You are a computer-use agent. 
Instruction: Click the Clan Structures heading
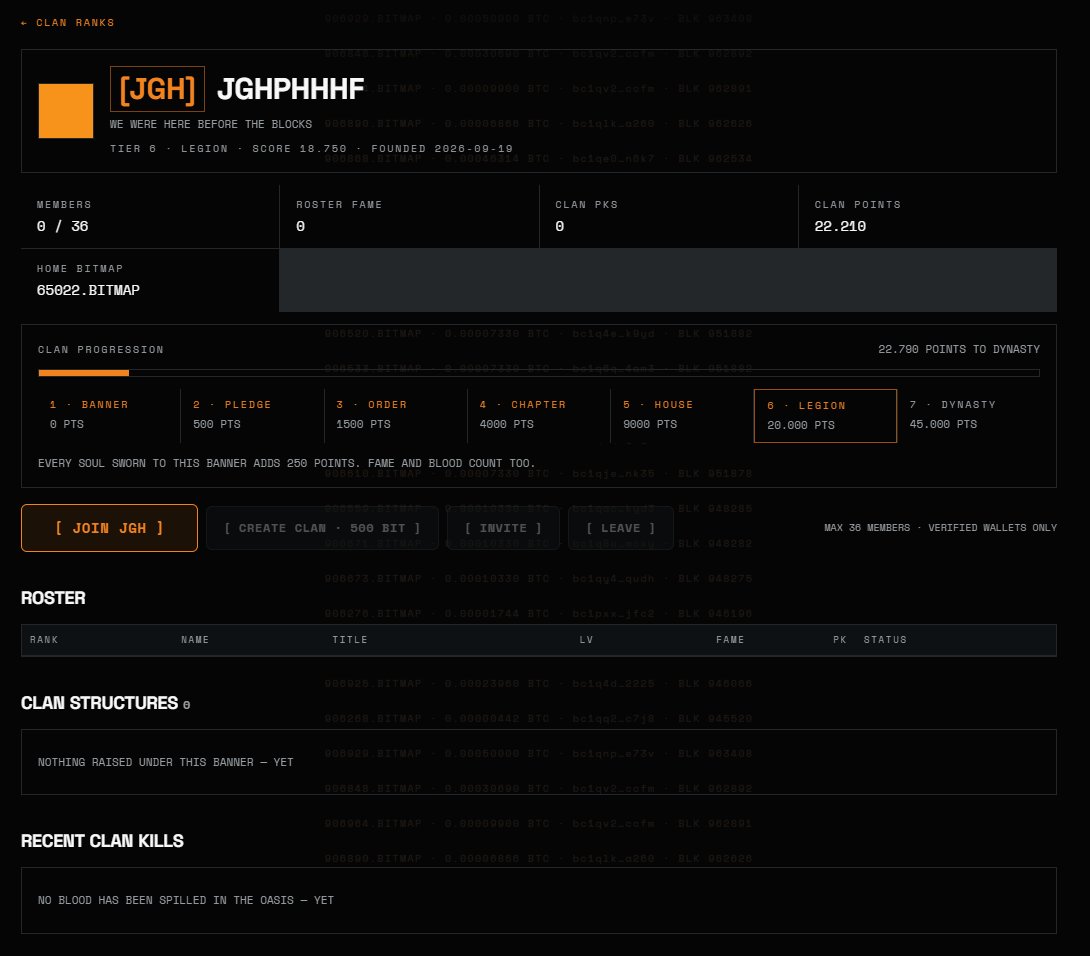(99, 703)
